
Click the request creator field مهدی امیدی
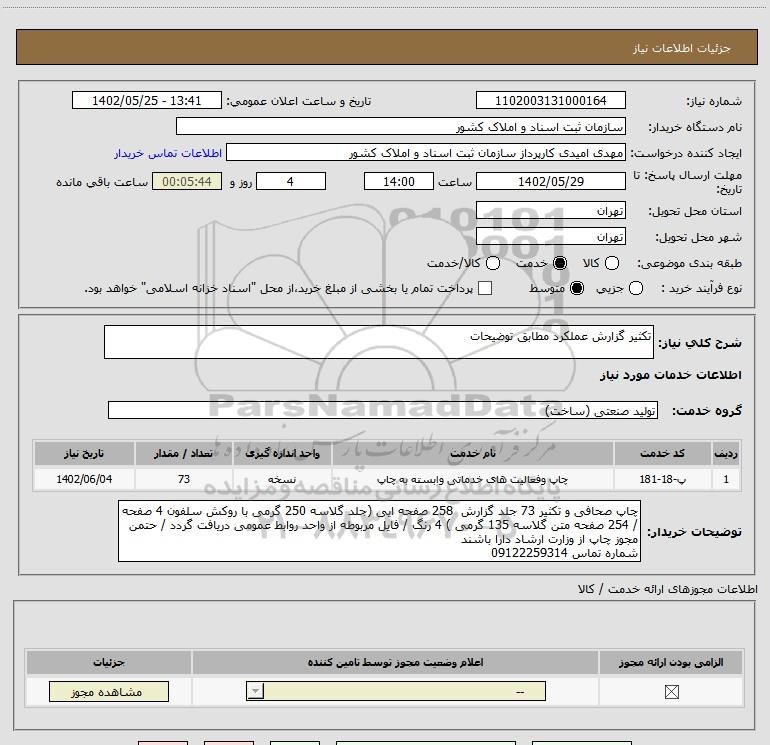point(426,153)
